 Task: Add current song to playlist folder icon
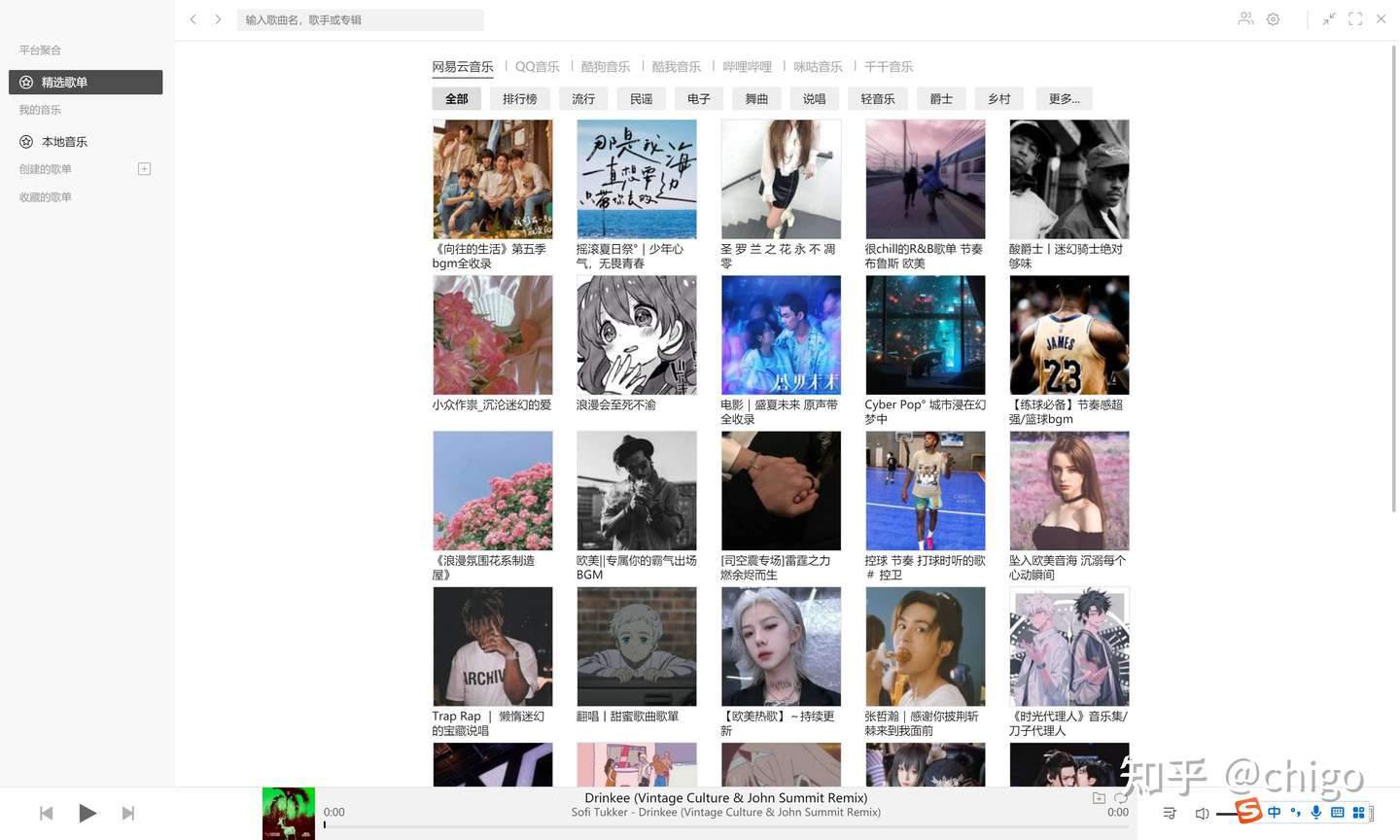pos(1099,798)
